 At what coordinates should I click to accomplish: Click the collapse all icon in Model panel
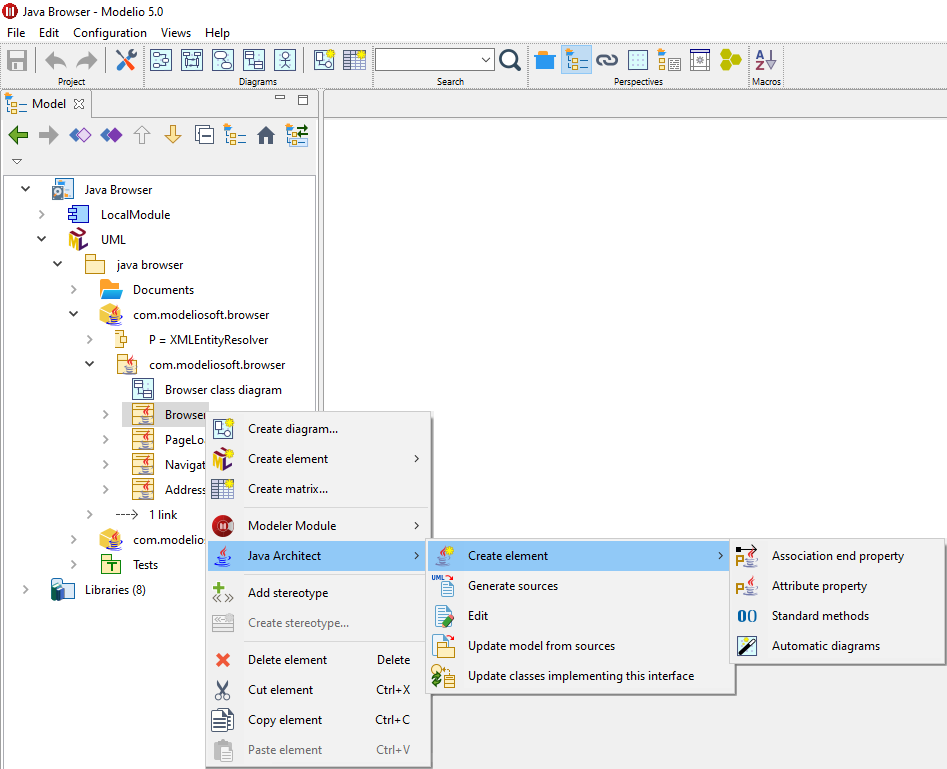(x=204, y=135)
